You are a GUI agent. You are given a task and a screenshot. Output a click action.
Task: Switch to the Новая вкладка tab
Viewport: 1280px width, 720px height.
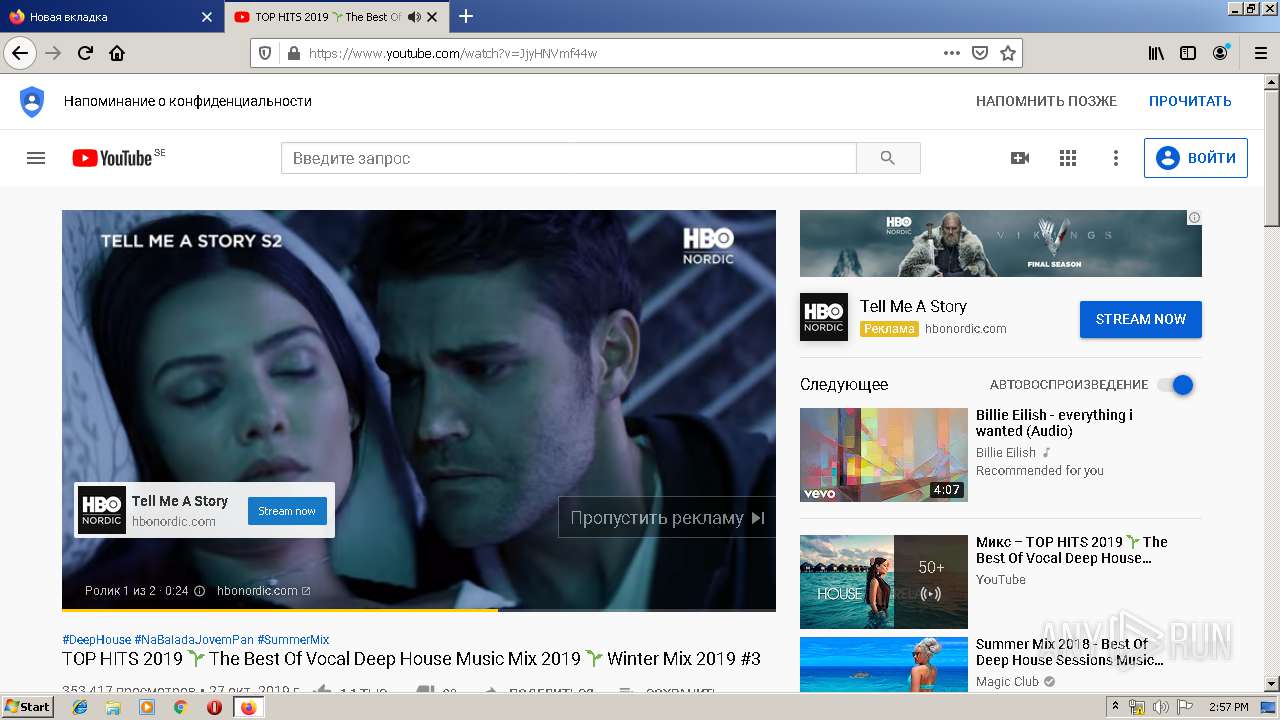[x=110, y=17]
